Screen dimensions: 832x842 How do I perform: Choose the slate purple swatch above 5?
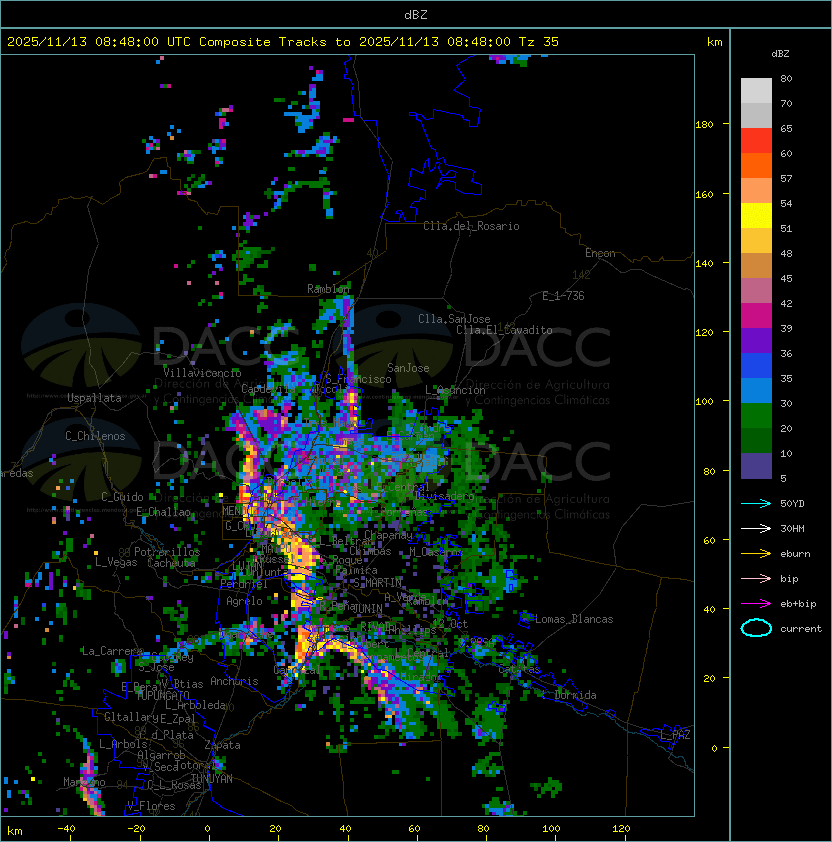point(756,466)
